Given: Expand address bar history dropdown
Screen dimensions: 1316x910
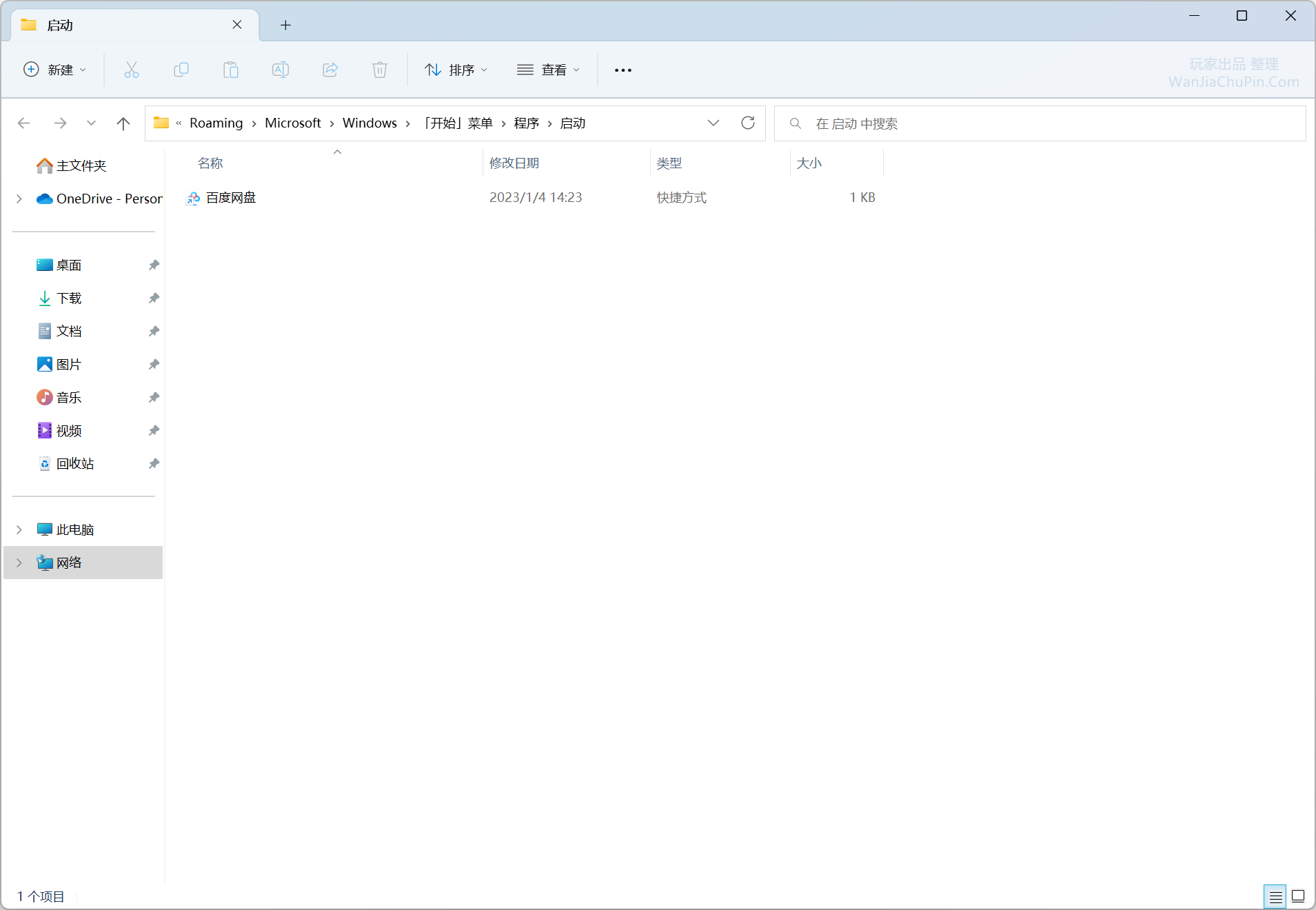Looking at the screenshot, I should click(x=713, y=123).
